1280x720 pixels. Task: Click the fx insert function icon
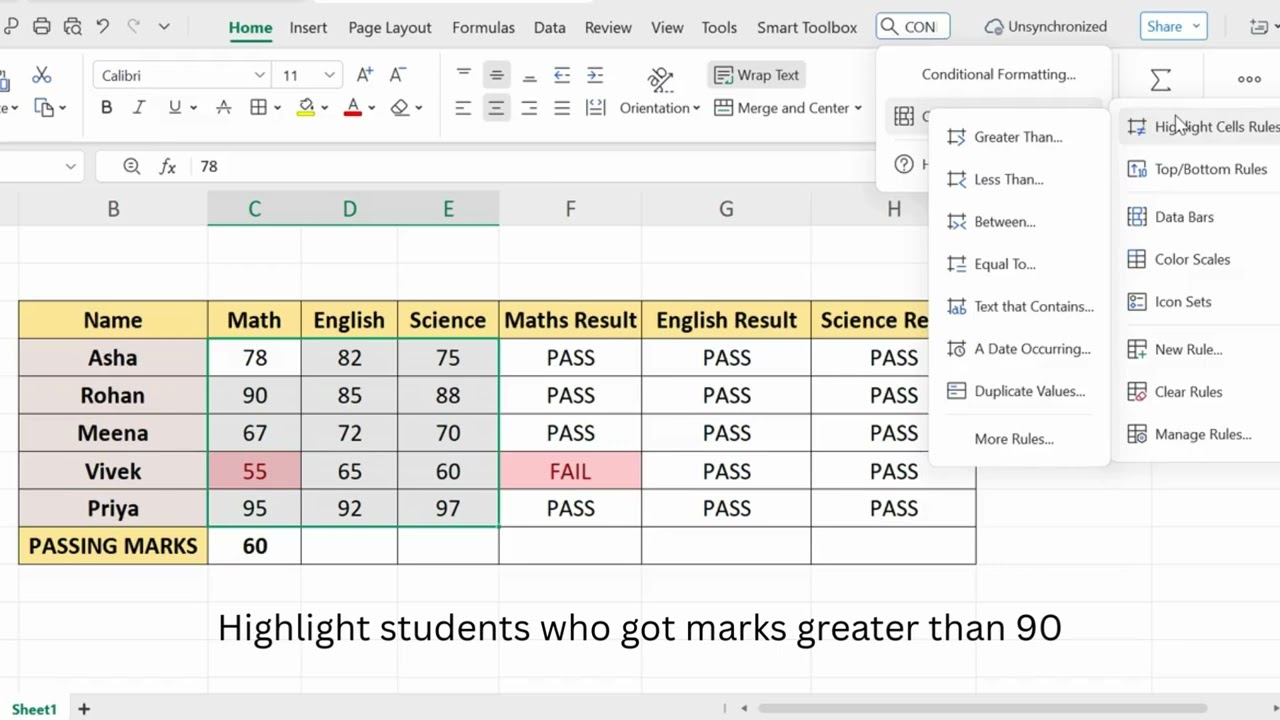coord(168,166)
